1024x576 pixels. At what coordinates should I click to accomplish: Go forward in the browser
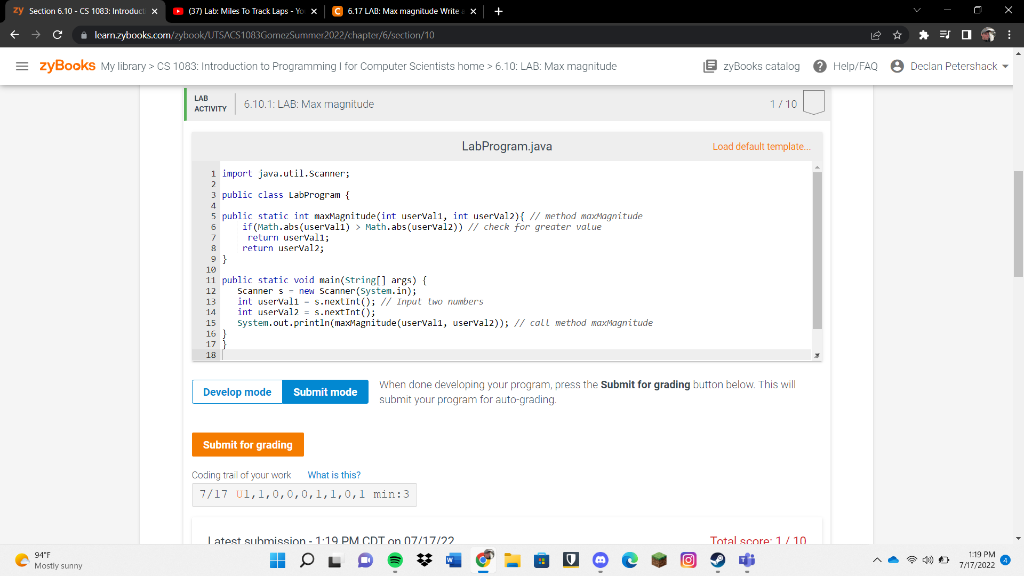36,35
